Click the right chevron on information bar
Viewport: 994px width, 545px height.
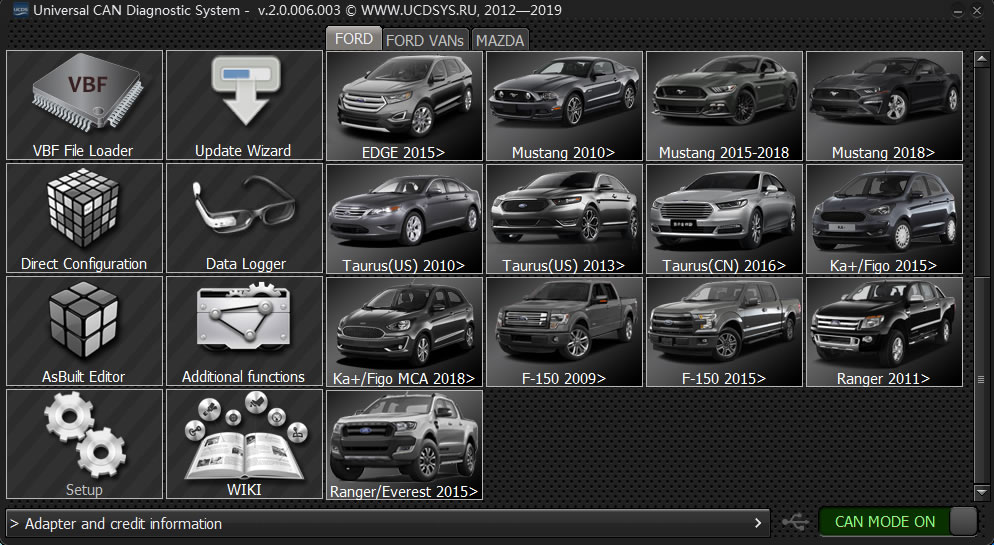tap(758, 523)
